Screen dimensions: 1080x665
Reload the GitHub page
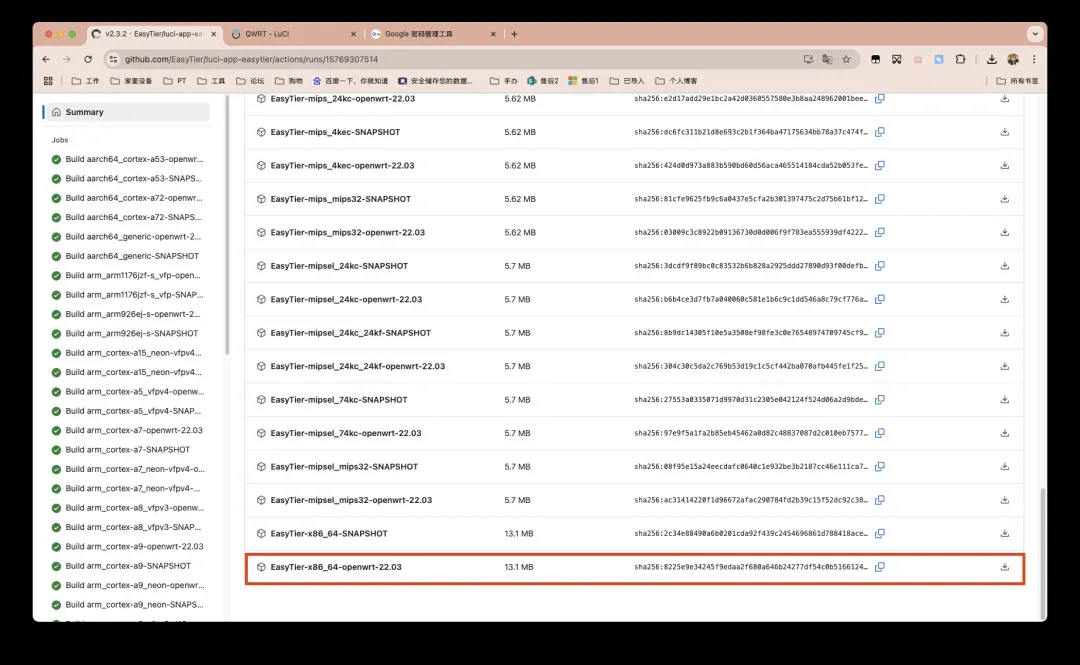88,59
